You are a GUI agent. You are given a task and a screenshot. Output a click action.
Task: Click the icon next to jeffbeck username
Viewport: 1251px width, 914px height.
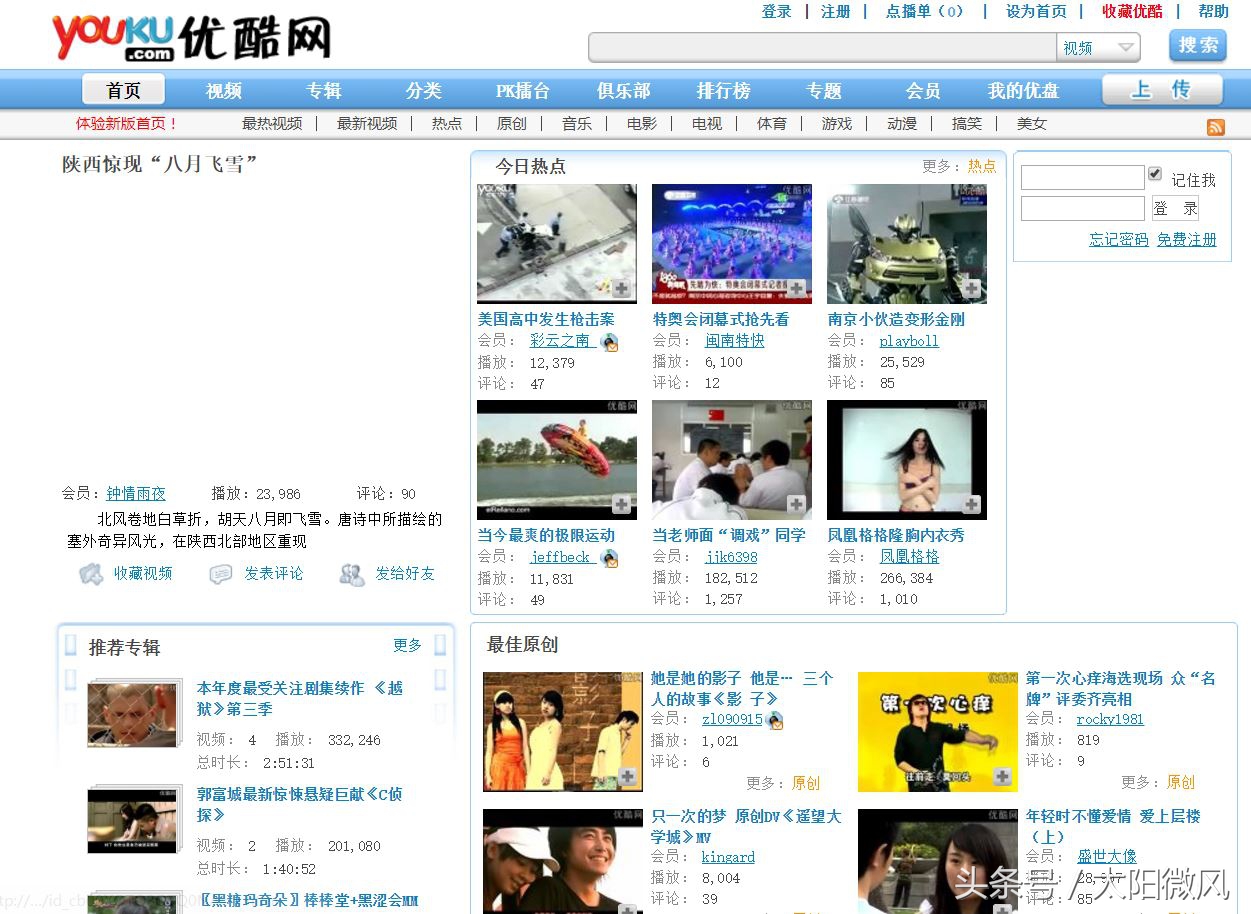tap(610, 558)
